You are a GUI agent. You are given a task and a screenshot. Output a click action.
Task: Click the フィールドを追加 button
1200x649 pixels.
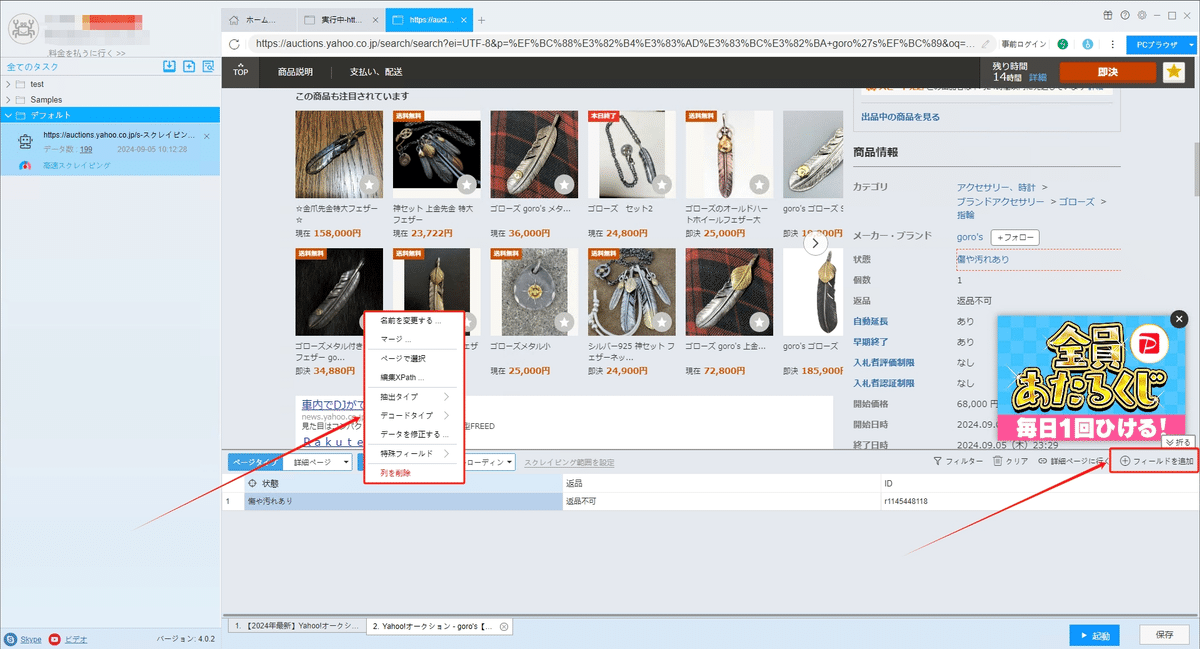[x=1157, y=461]
